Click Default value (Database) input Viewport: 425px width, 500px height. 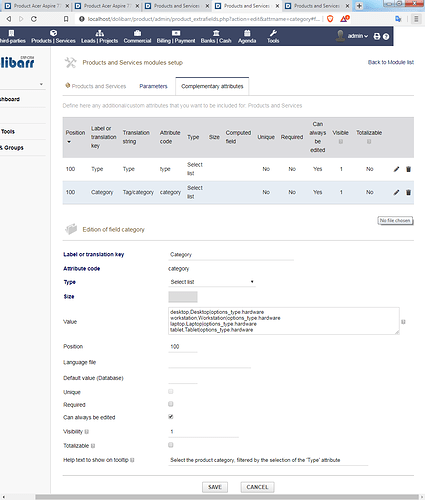[x=183, y=378]
